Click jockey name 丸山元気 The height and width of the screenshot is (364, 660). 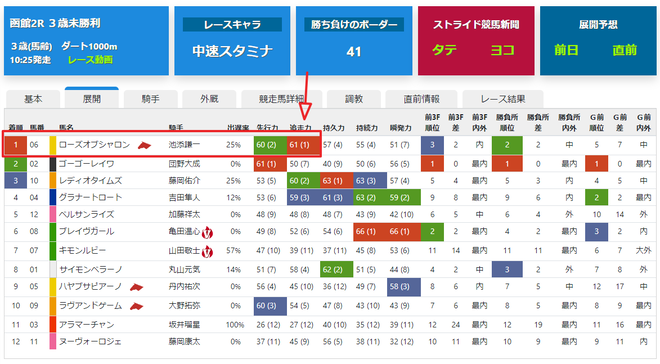coord(184,269)
